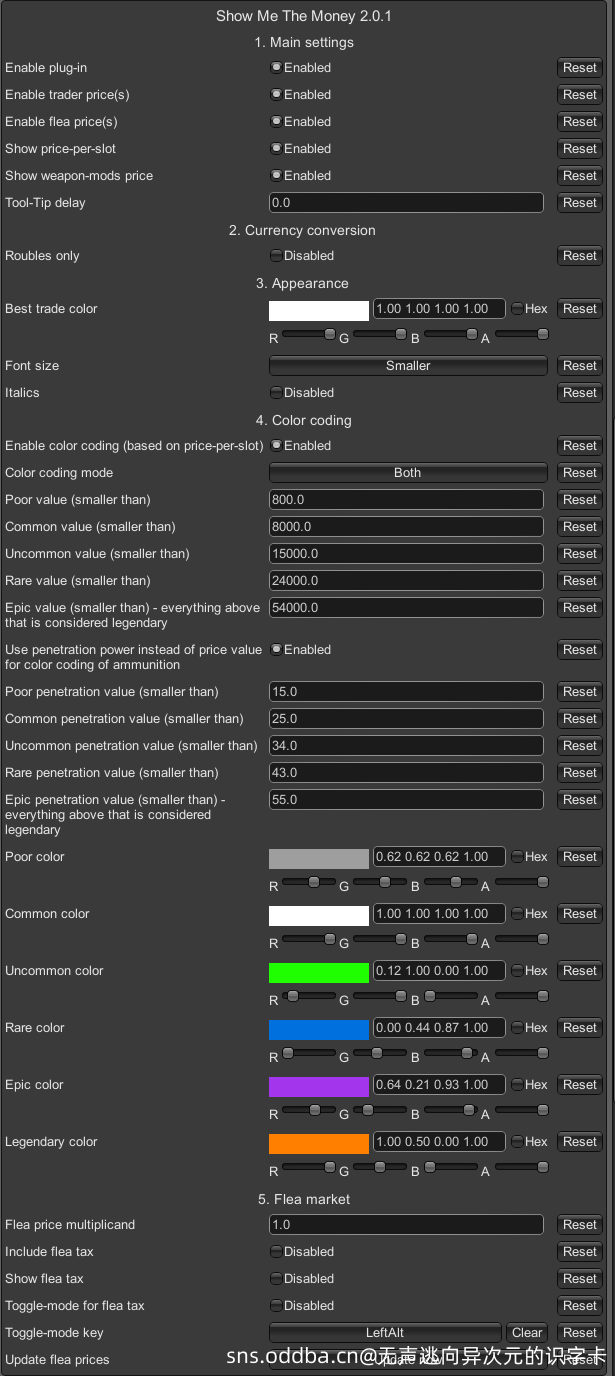Reset the Tool-Tip delay setting

579,203
